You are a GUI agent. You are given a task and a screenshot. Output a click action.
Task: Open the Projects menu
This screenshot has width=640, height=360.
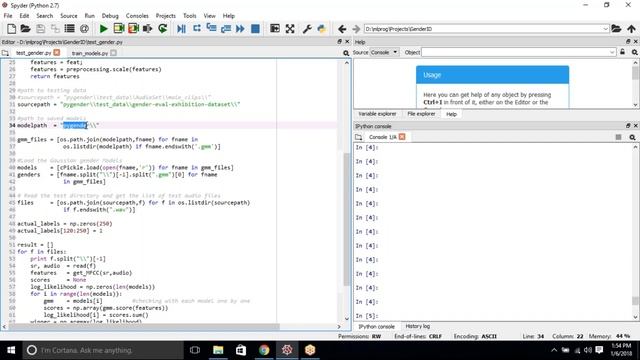tap(165, 16)
